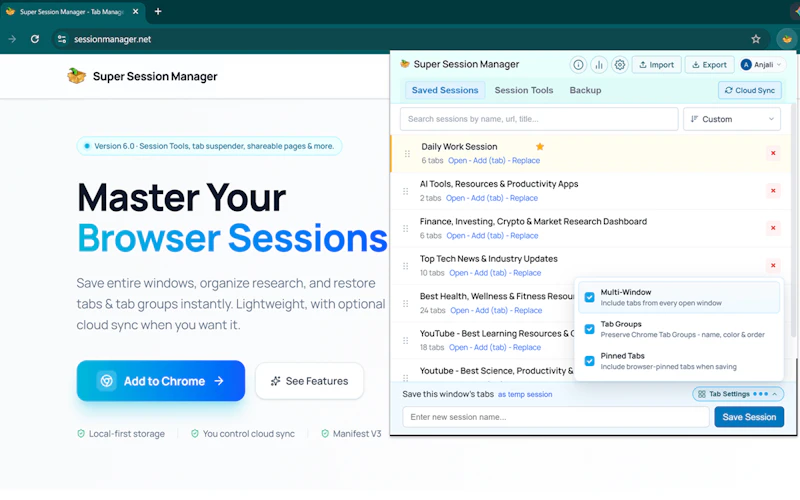Click the 'as temp session' link
Image resolution: width=800 pixels, height=500 pixels.
click(x=525, y=394)
